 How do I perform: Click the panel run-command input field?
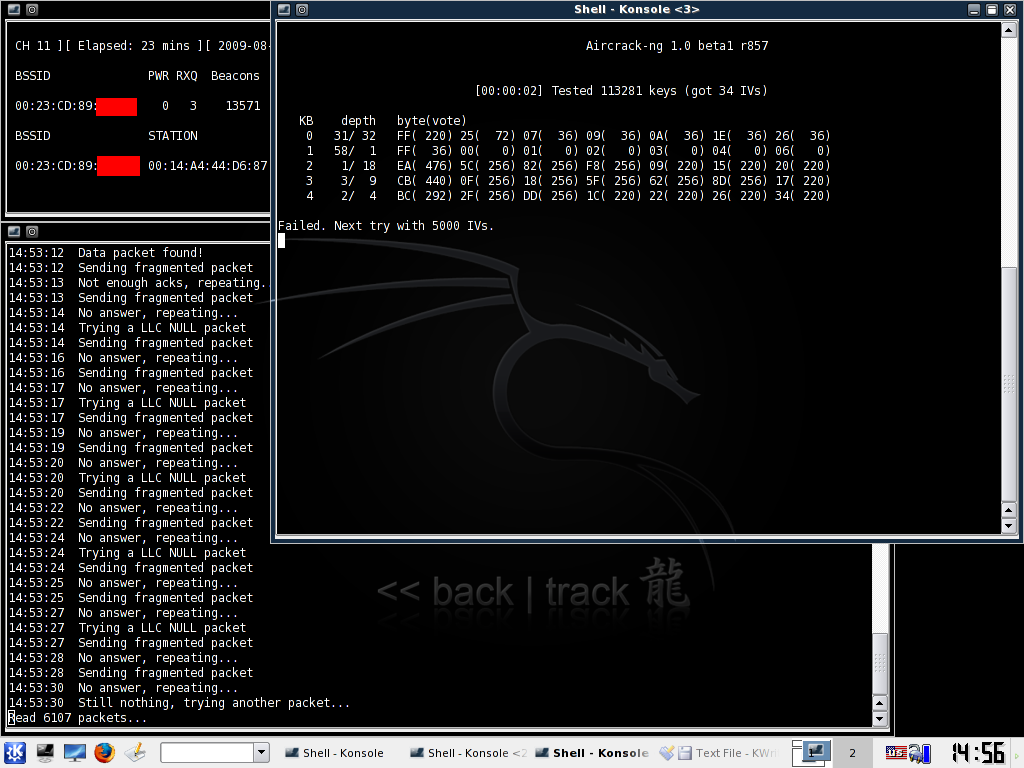pyautogui.click(x=206, y=753)
